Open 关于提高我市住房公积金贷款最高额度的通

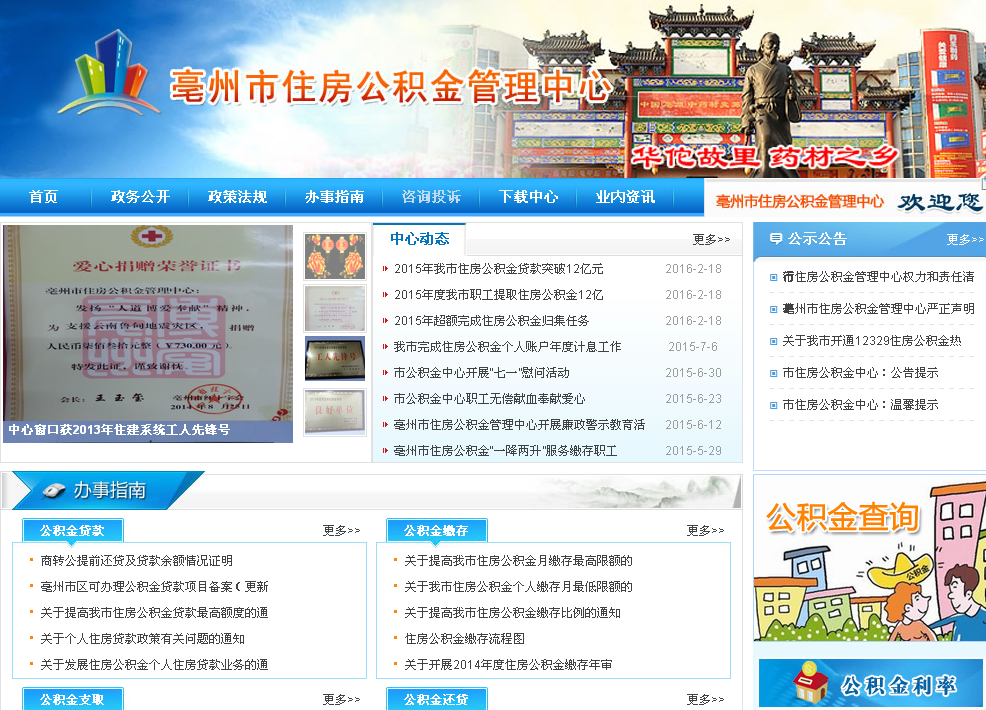click(x=154, y=613)
